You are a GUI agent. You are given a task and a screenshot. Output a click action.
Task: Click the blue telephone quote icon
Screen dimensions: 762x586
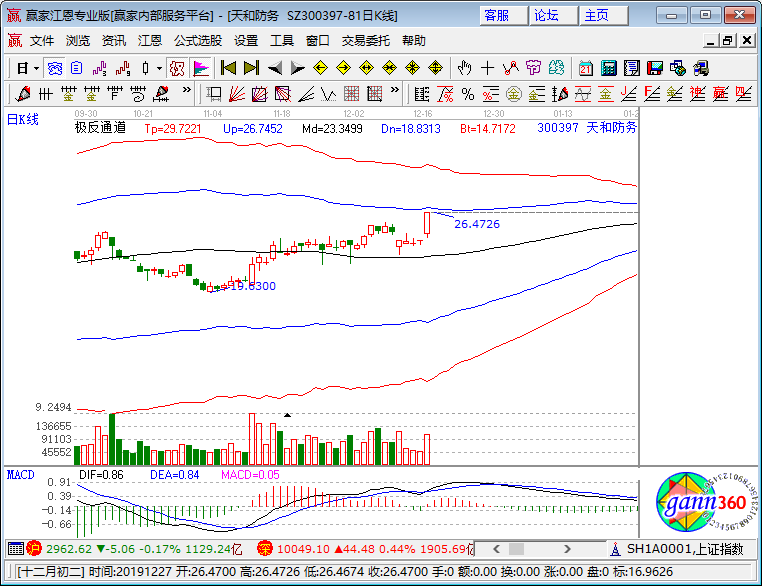click(54, 69)
